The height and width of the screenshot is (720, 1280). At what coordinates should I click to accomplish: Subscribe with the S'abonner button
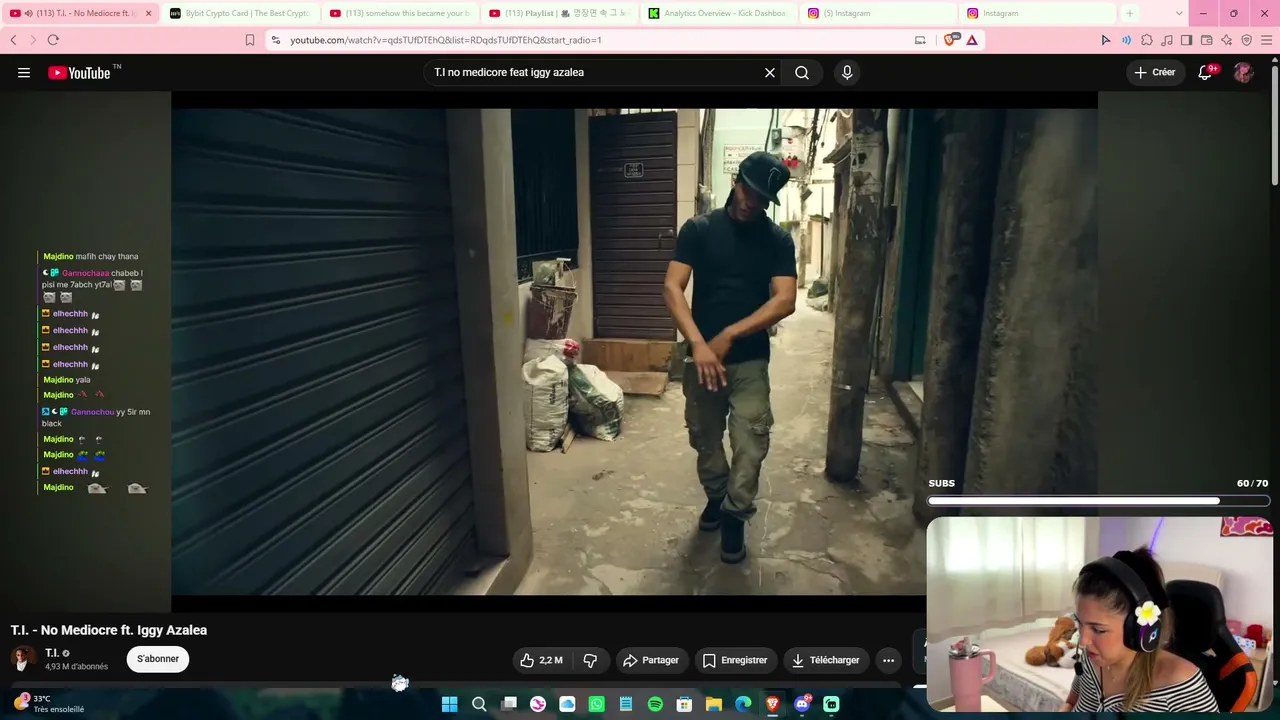tap(158, 659)
